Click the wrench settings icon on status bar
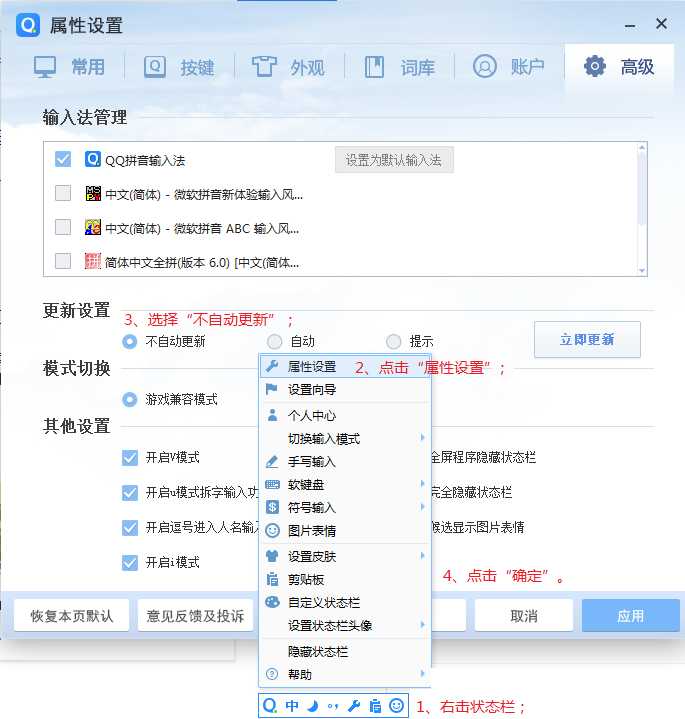Image resolution: width=685 pixels, height=719 pixels. [354, 706]
